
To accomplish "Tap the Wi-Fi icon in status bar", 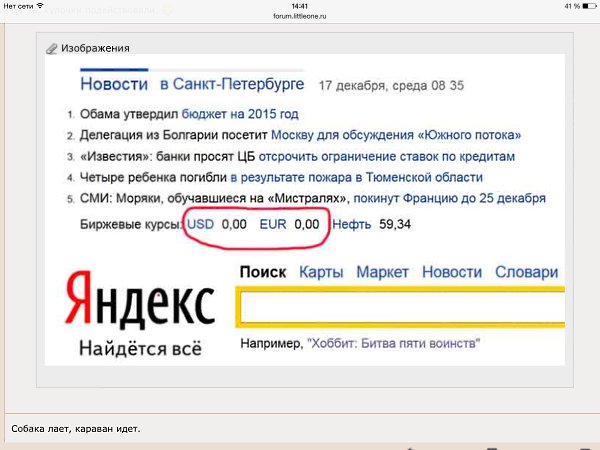I will pos(39,7).
